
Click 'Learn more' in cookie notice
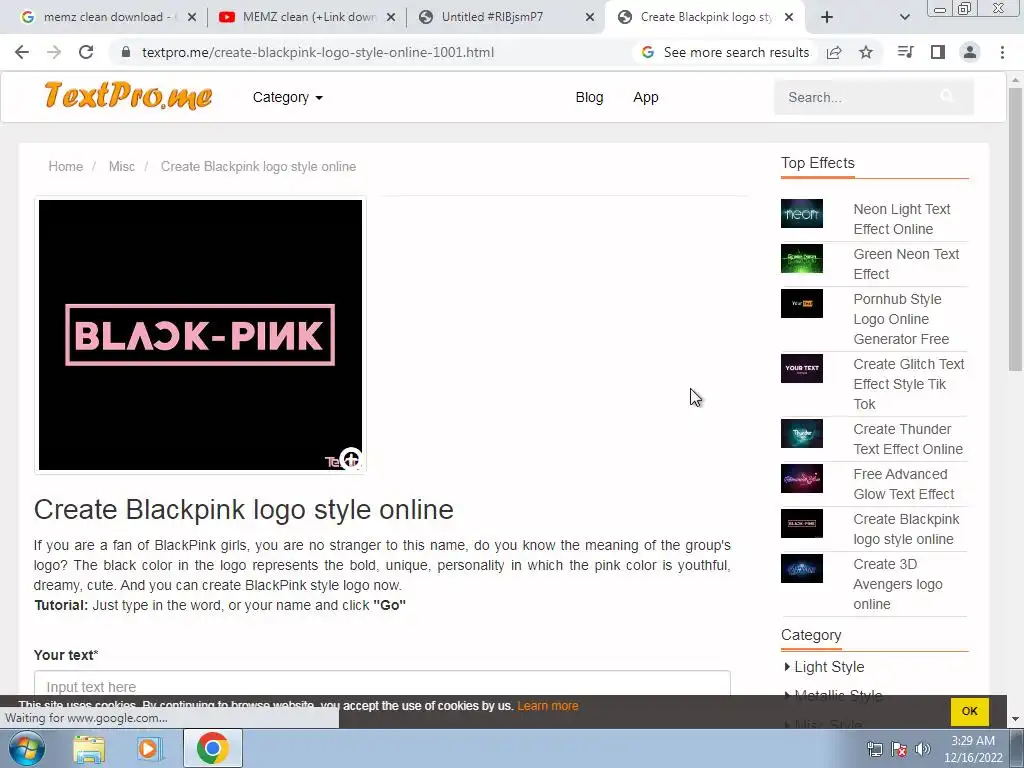pos(547,706)
